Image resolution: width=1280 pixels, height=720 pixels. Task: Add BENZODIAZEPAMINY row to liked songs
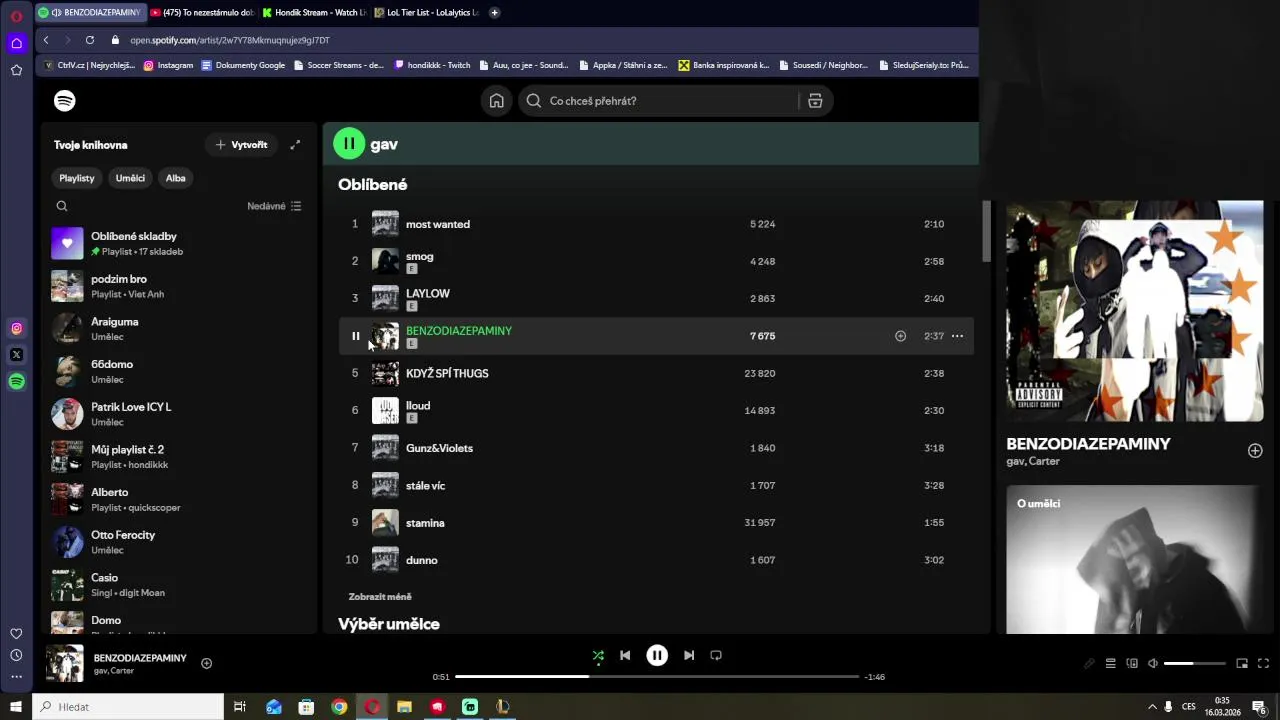pyautogui.click(x=900, y=336)
